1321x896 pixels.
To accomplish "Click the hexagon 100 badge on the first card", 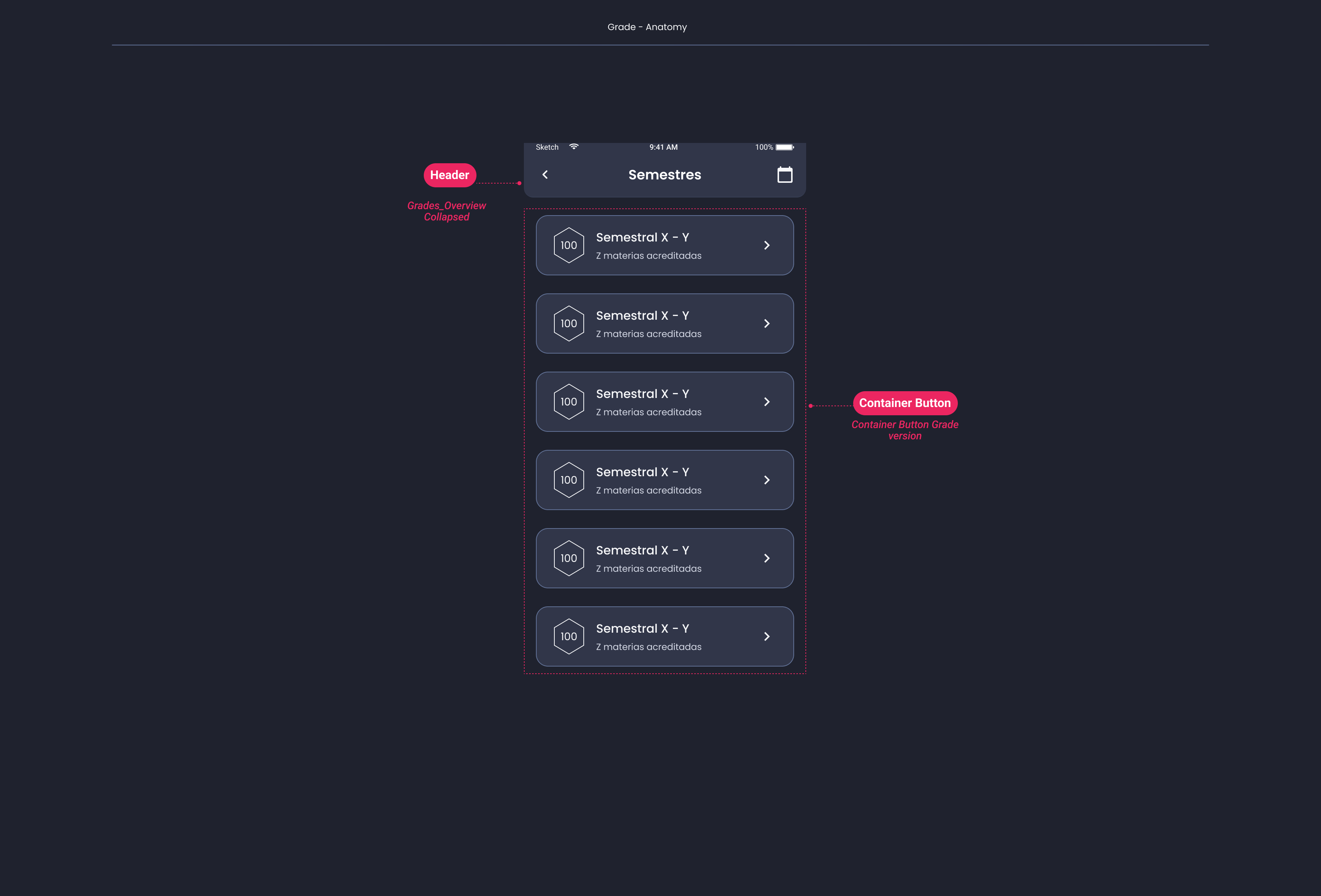I will [x=568, y=246].
